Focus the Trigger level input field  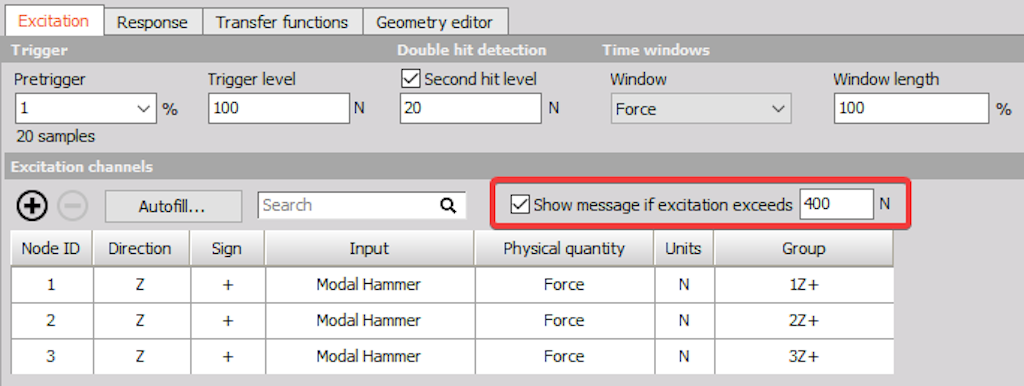tap(280, 108)
